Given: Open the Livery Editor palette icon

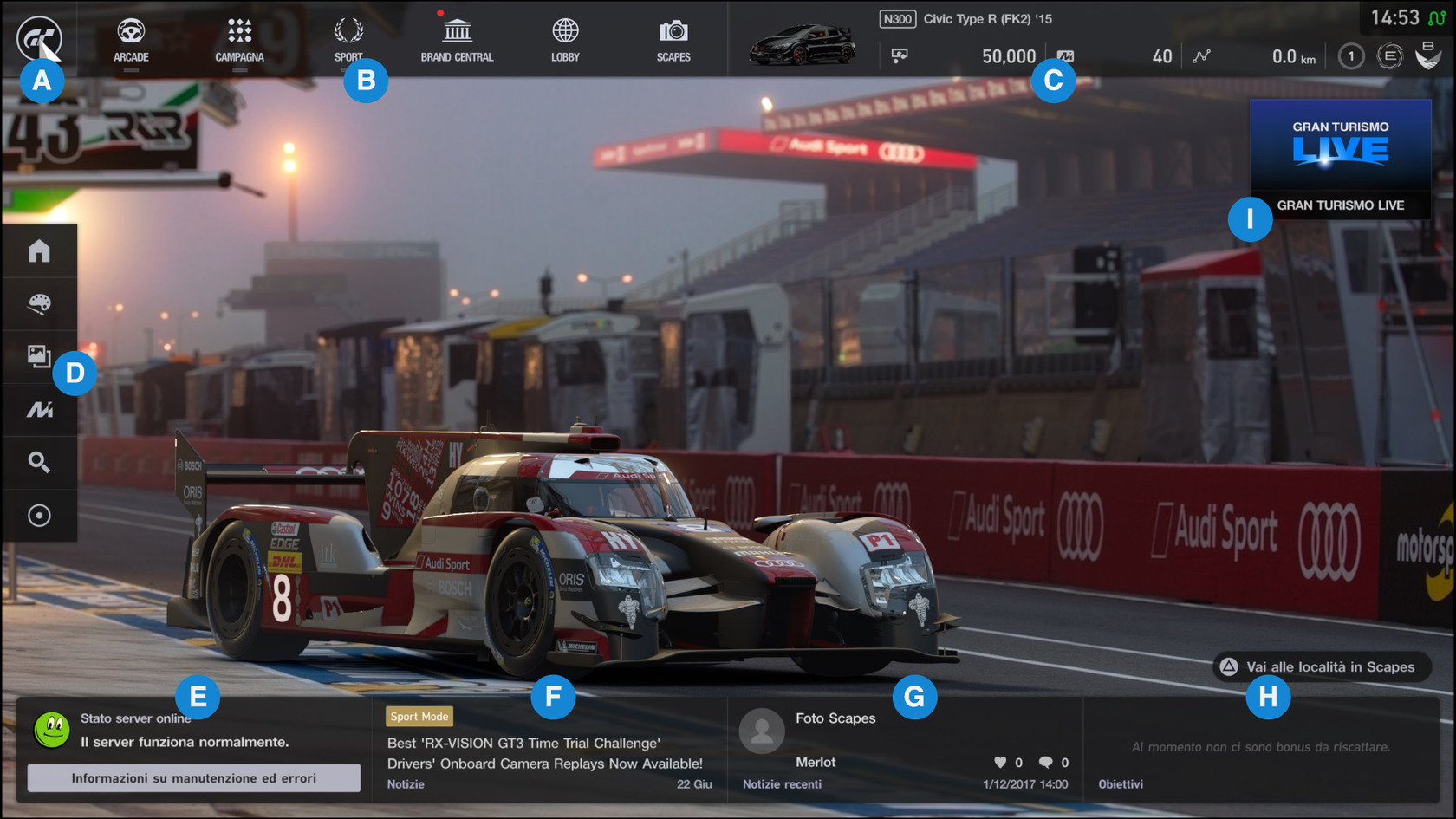Looking at the screenshot, I should 39,304.
